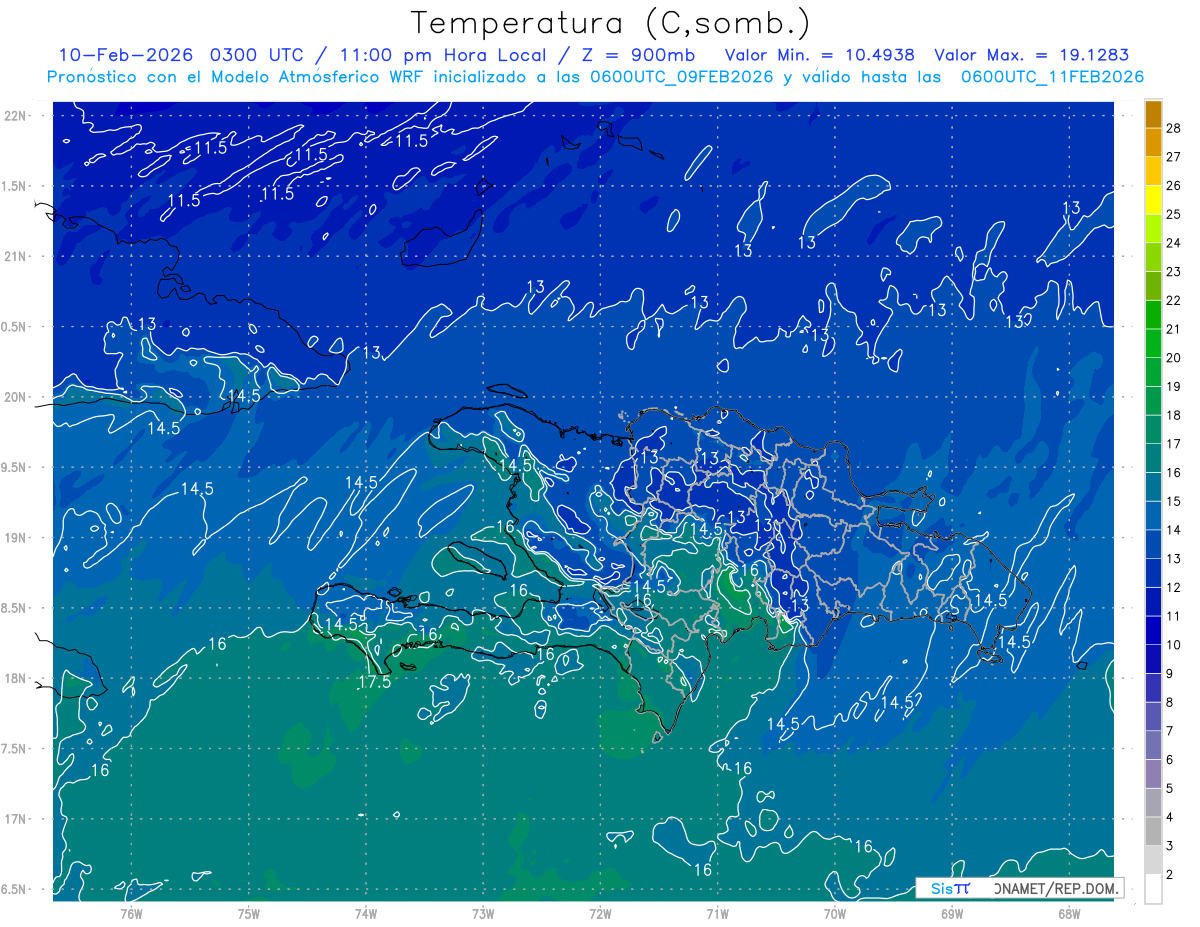Screen dimensions: 1200x927
Task: Click the "1.5N" latitude axis label
Action: click(13, 186)
